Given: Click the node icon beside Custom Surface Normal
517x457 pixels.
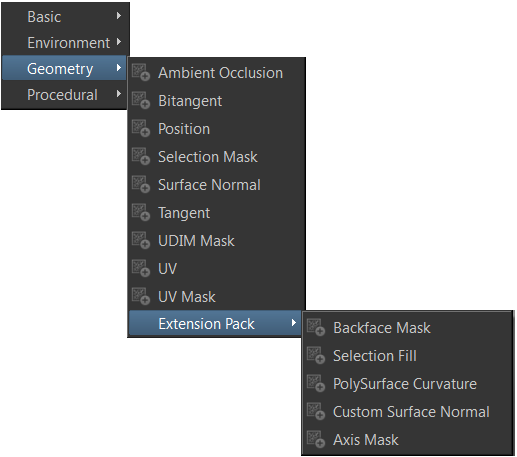Looking at the screenshot, I should (x=316, y=411).
